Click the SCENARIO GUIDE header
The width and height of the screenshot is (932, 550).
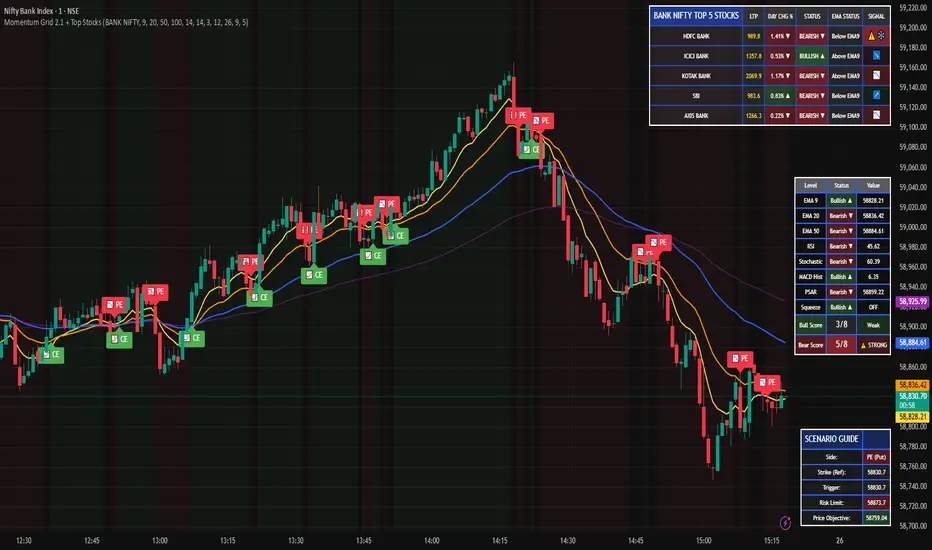(x=832, y=439)
